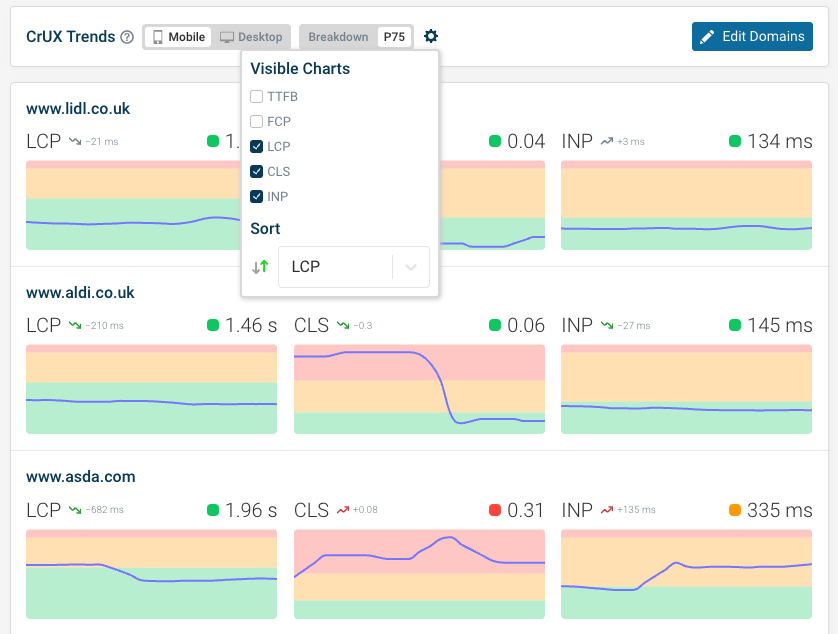Switch to Desktop view

click(251, 37)
